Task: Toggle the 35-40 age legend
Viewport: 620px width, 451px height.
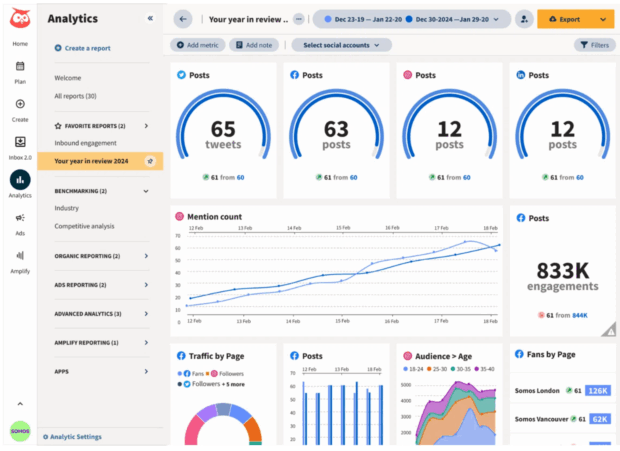Action: click(x=484, y=369)
